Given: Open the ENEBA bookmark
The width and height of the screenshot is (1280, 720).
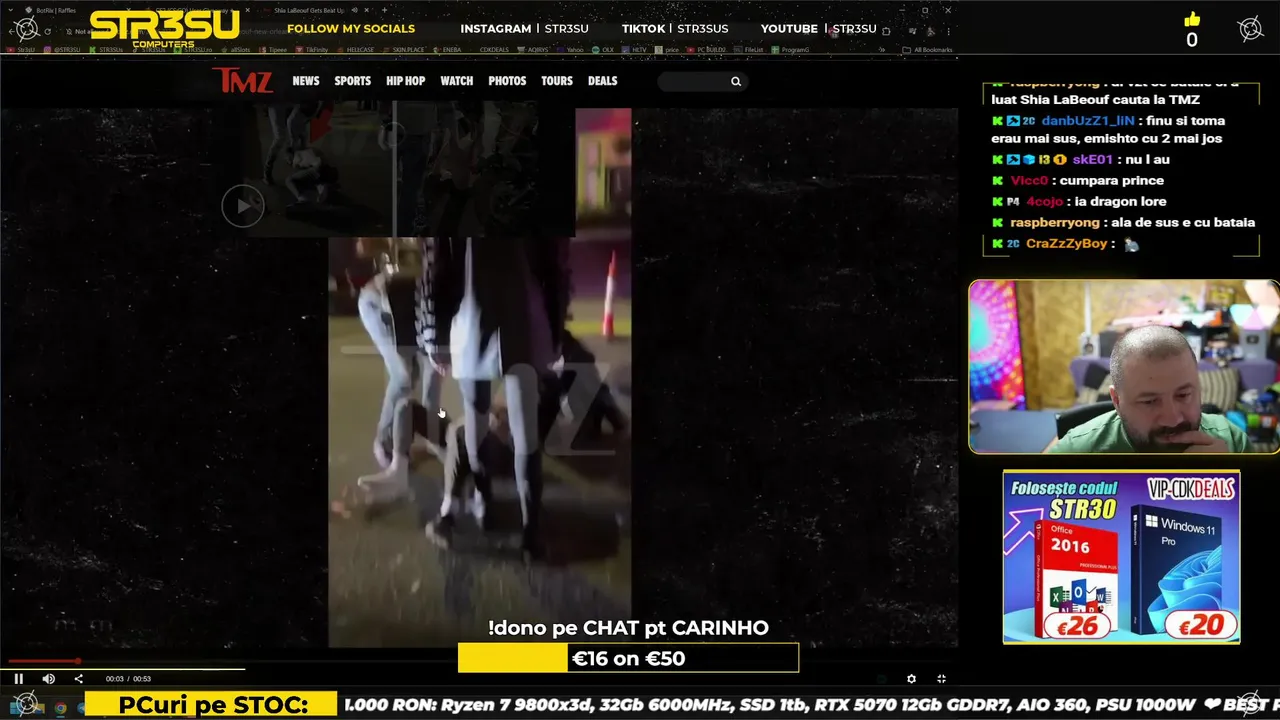Looking at the screenshot, I should tap(449, 49).
